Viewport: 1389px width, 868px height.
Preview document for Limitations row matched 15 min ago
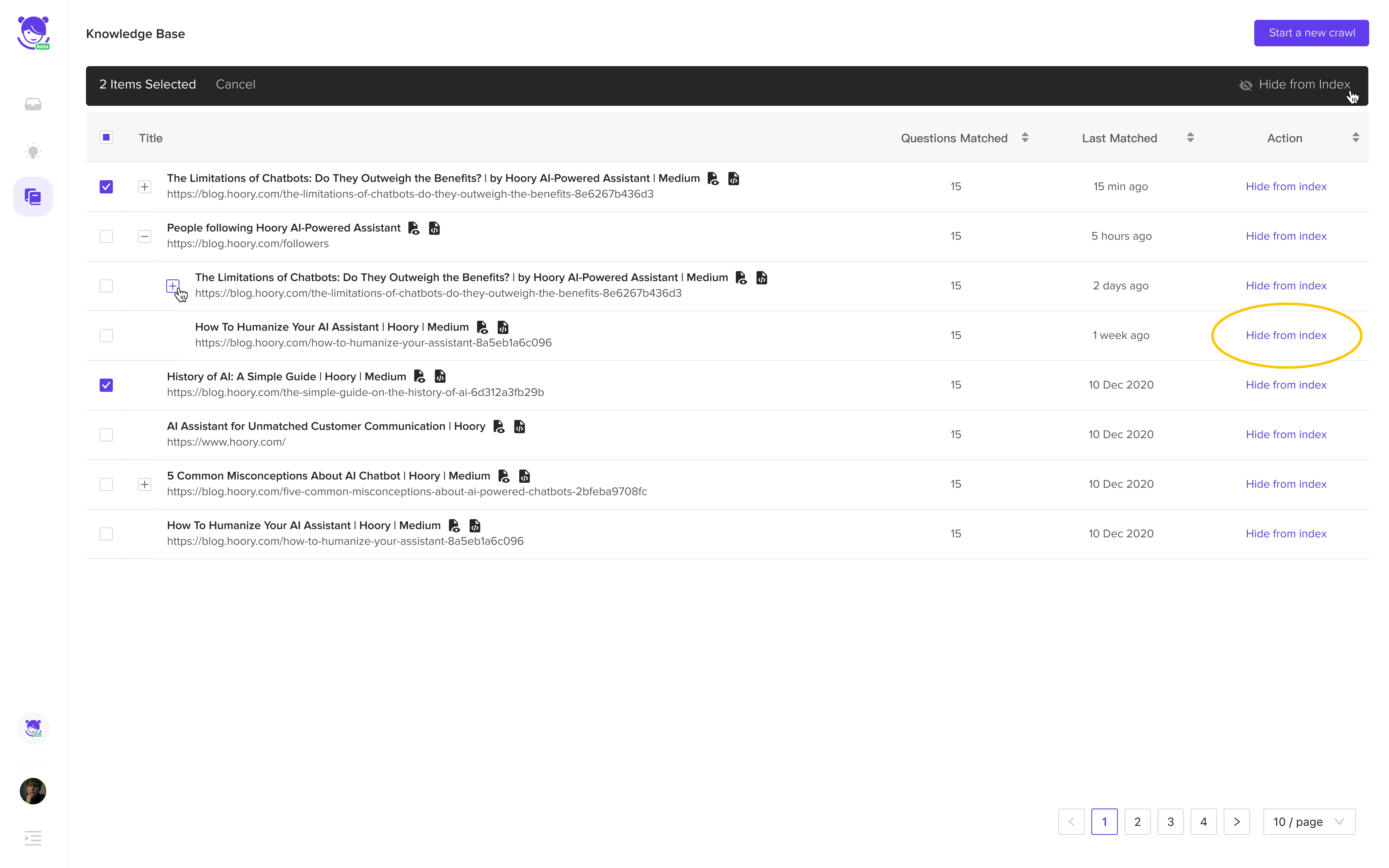tap(713, 179)
